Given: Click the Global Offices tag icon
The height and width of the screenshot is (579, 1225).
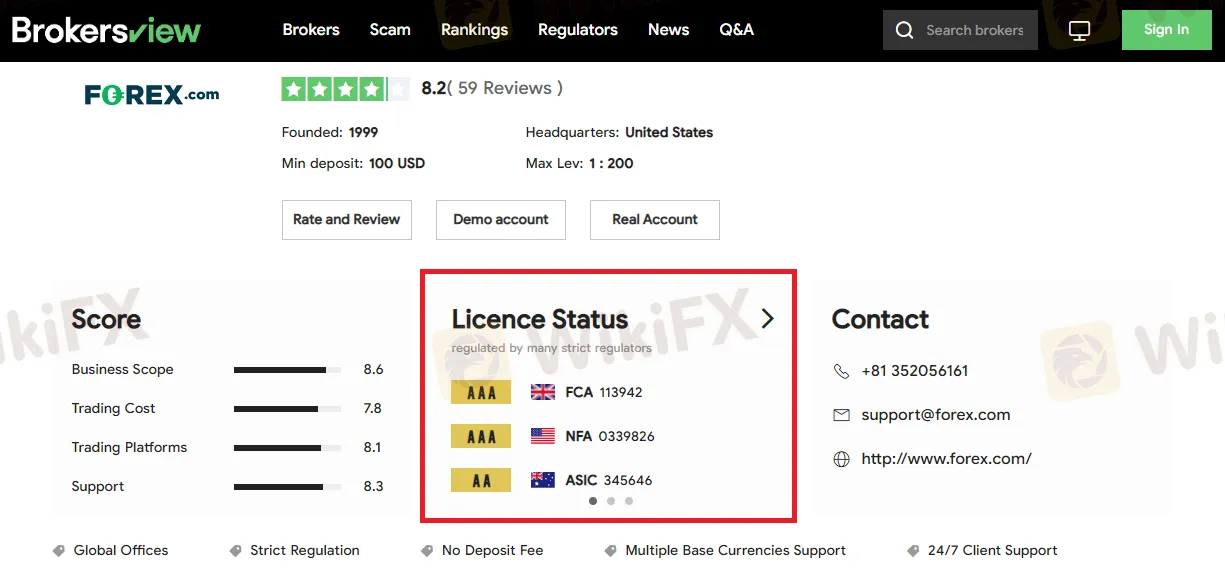Looking at the screenshot, I should click(x=59, y=550).
